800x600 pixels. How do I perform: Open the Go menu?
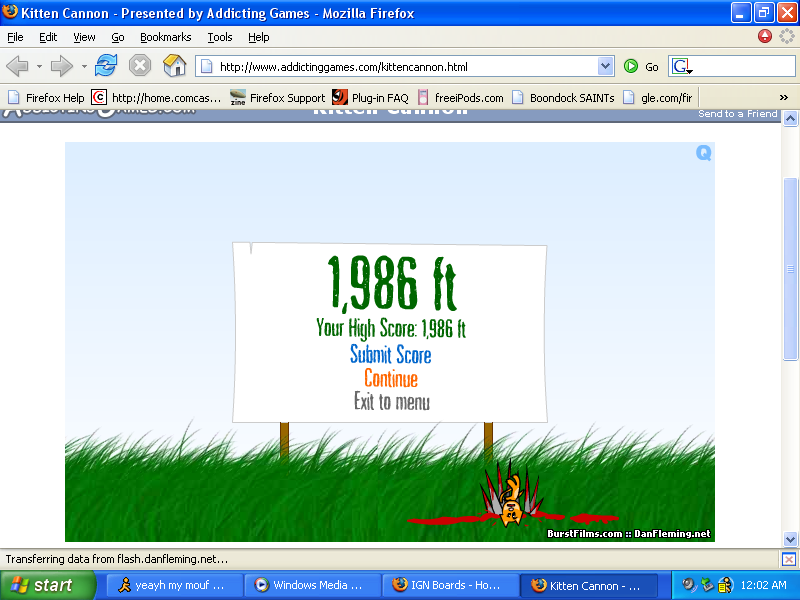click(118, 37)
